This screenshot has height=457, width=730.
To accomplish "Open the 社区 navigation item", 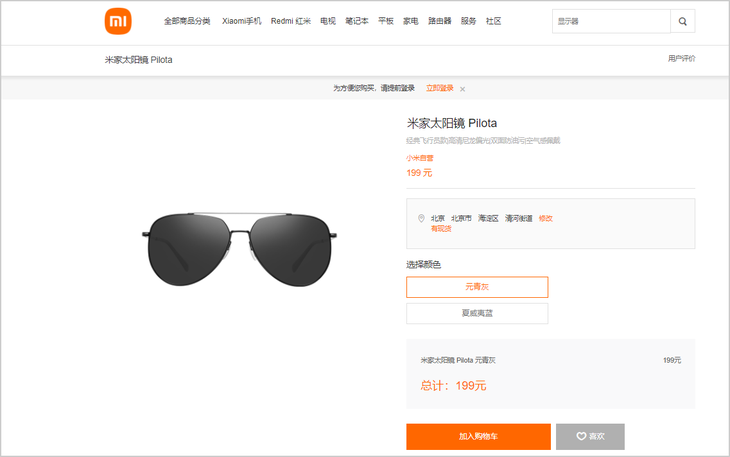I will tap(493, 21).
